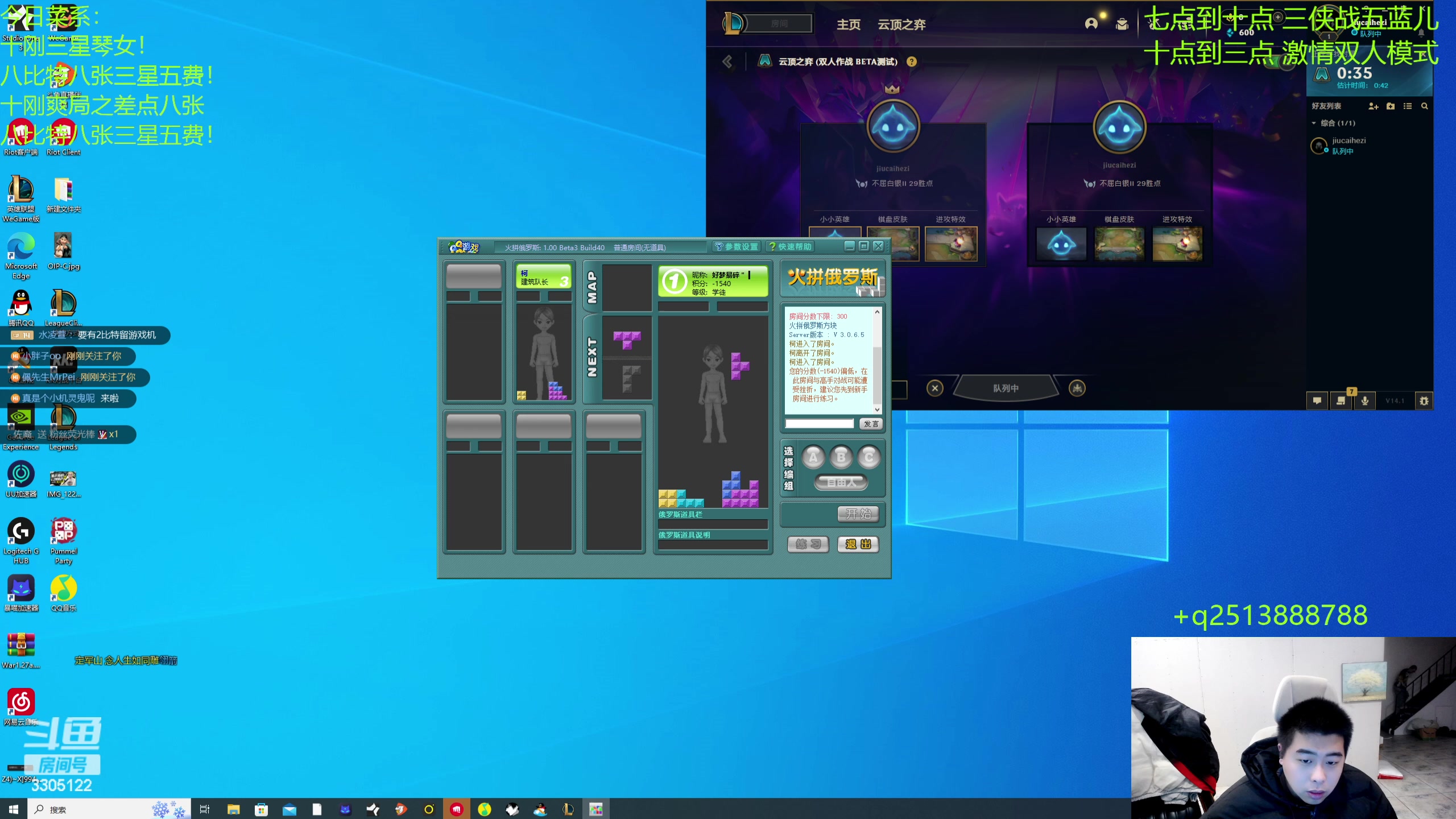Select team group A in Tetris window
Screen dimensions: 1456x819
(813, 457)
